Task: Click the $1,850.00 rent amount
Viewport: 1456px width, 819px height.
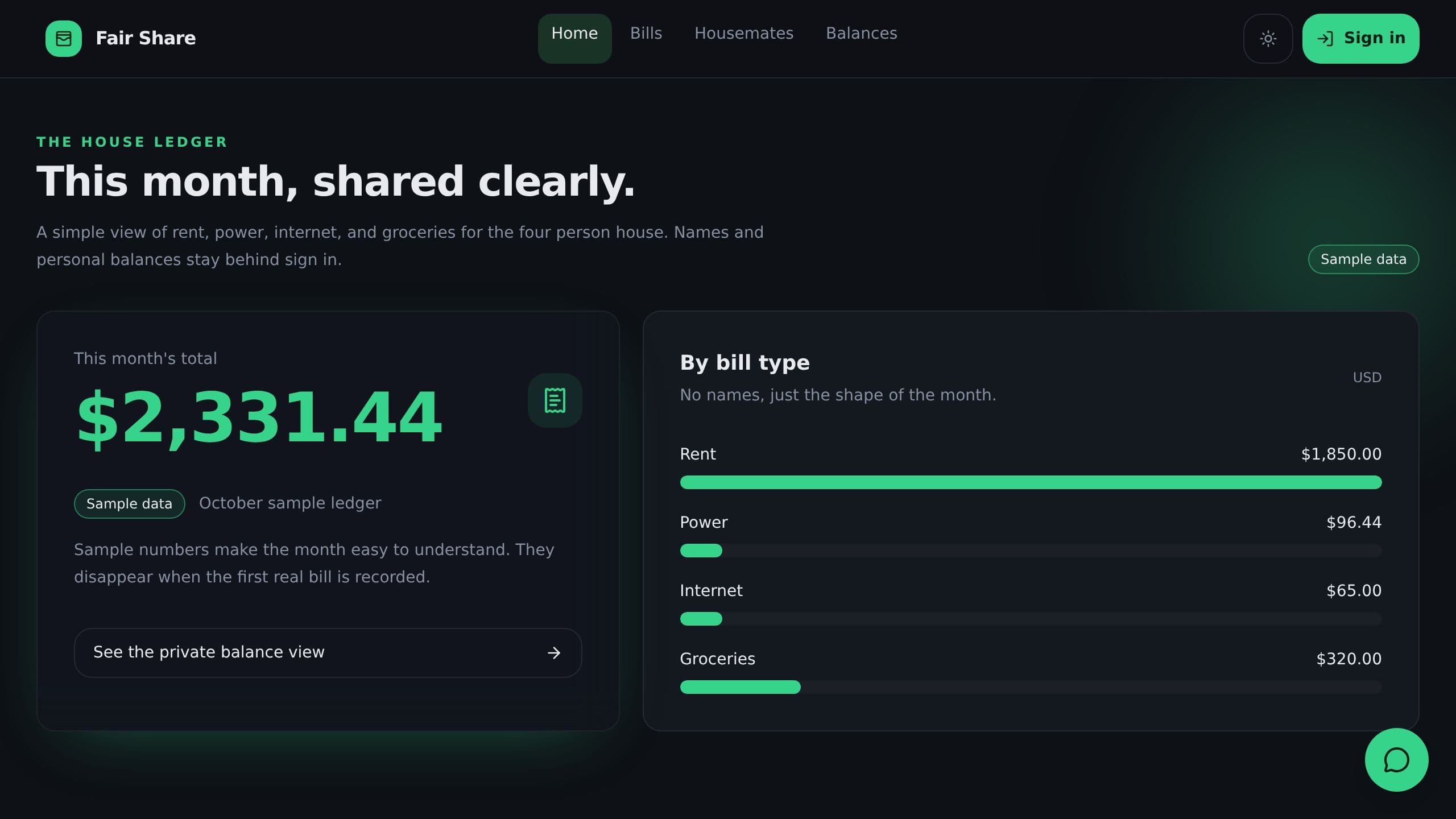Action: [1341, 454]
